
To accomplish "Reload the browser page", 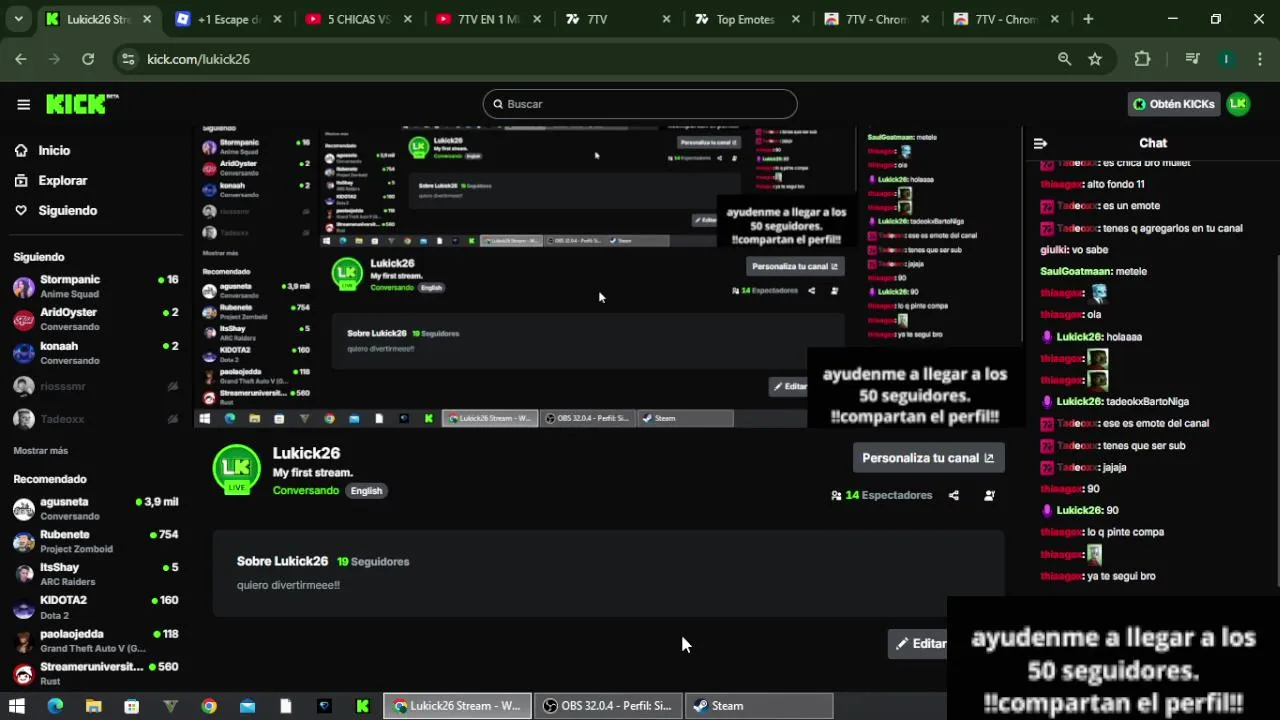I will [x=88, y=59].
